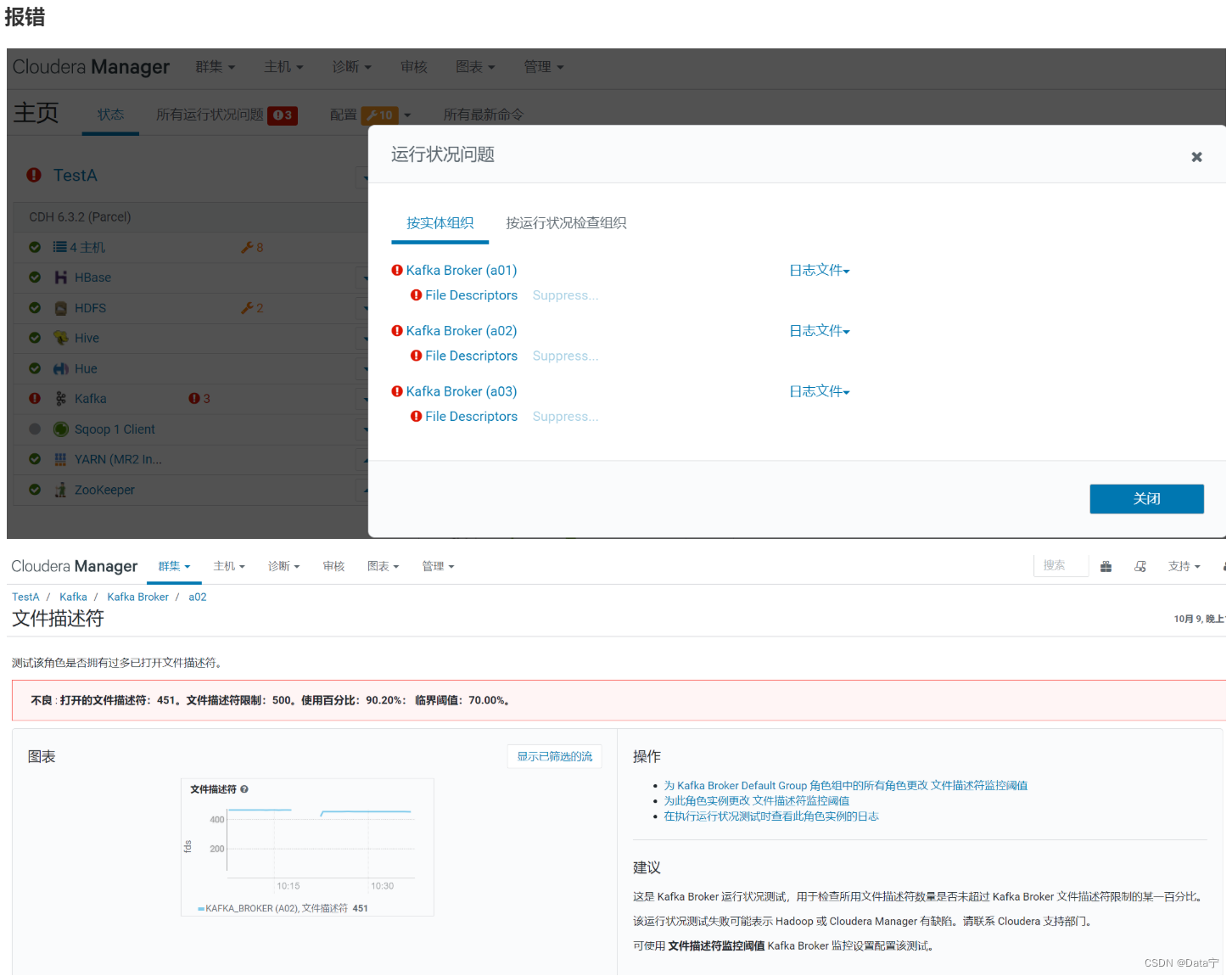Screen dimensions: 1232x976
Task: Open the Kafka Broker (a01) link
Action: click(x=462, y=270)
